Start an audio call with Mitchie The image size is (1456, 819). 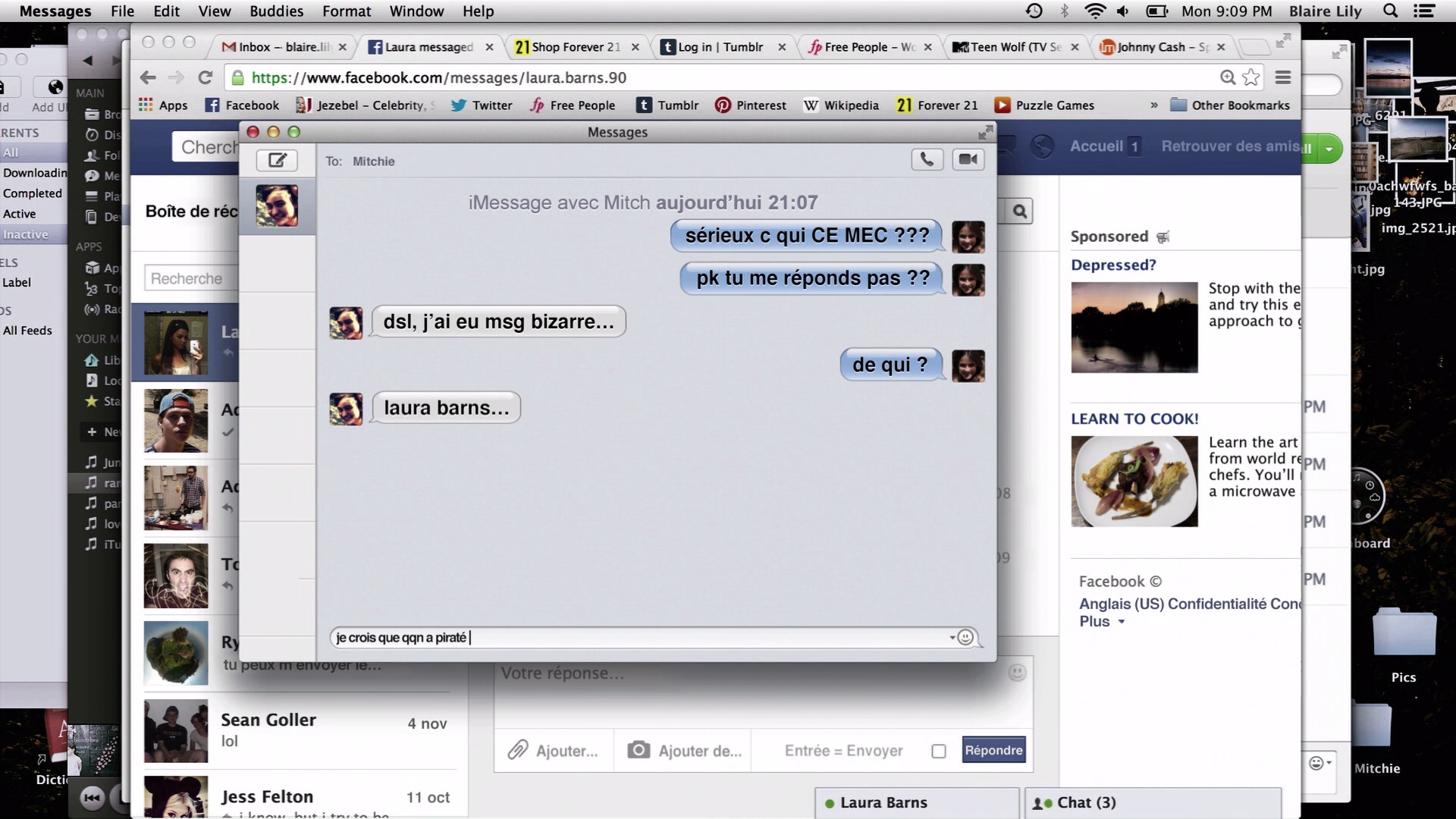[927, 159]
